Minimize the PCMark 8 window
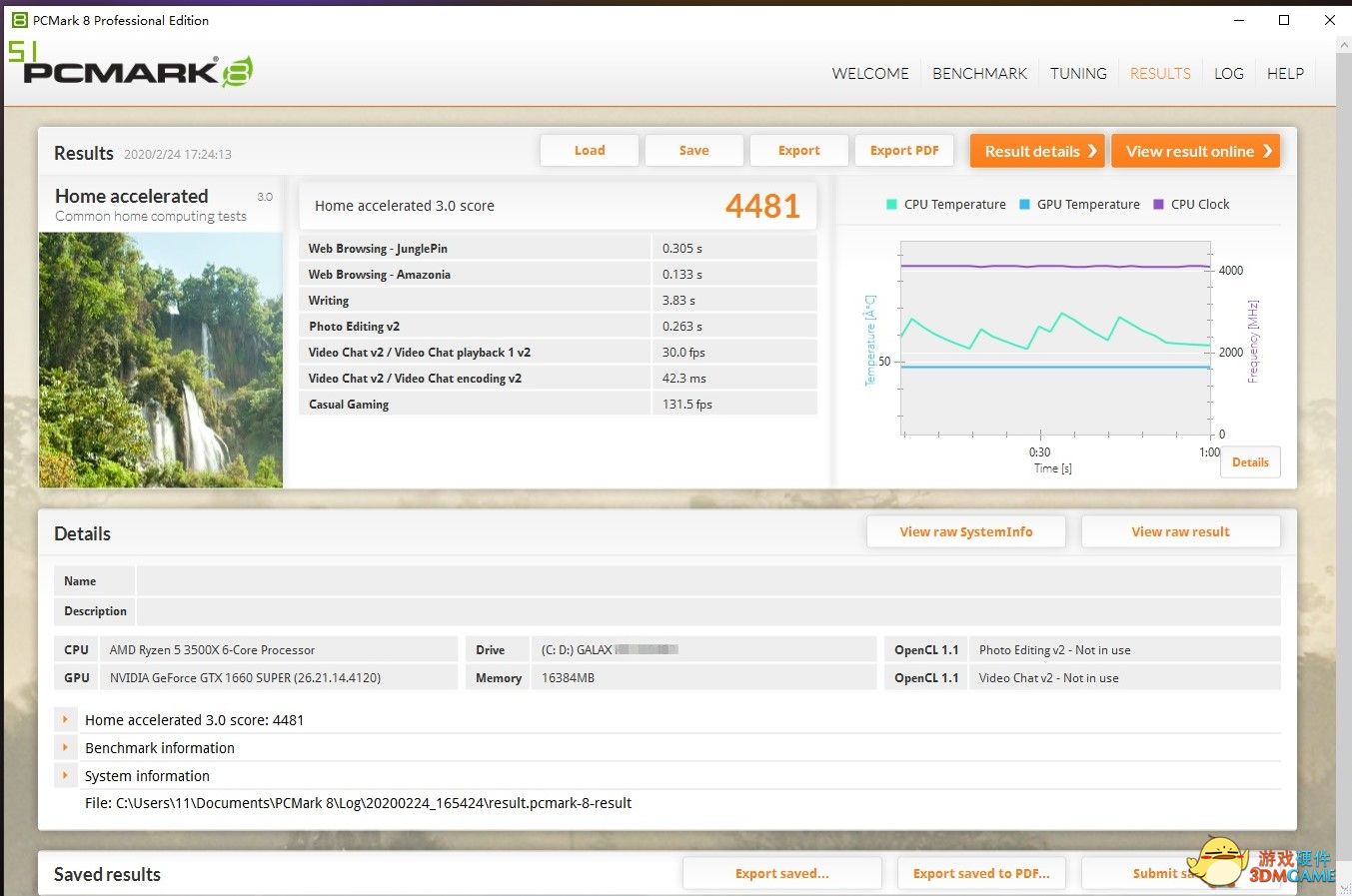The image size is (1352, 896). [x=1239, y=20]
